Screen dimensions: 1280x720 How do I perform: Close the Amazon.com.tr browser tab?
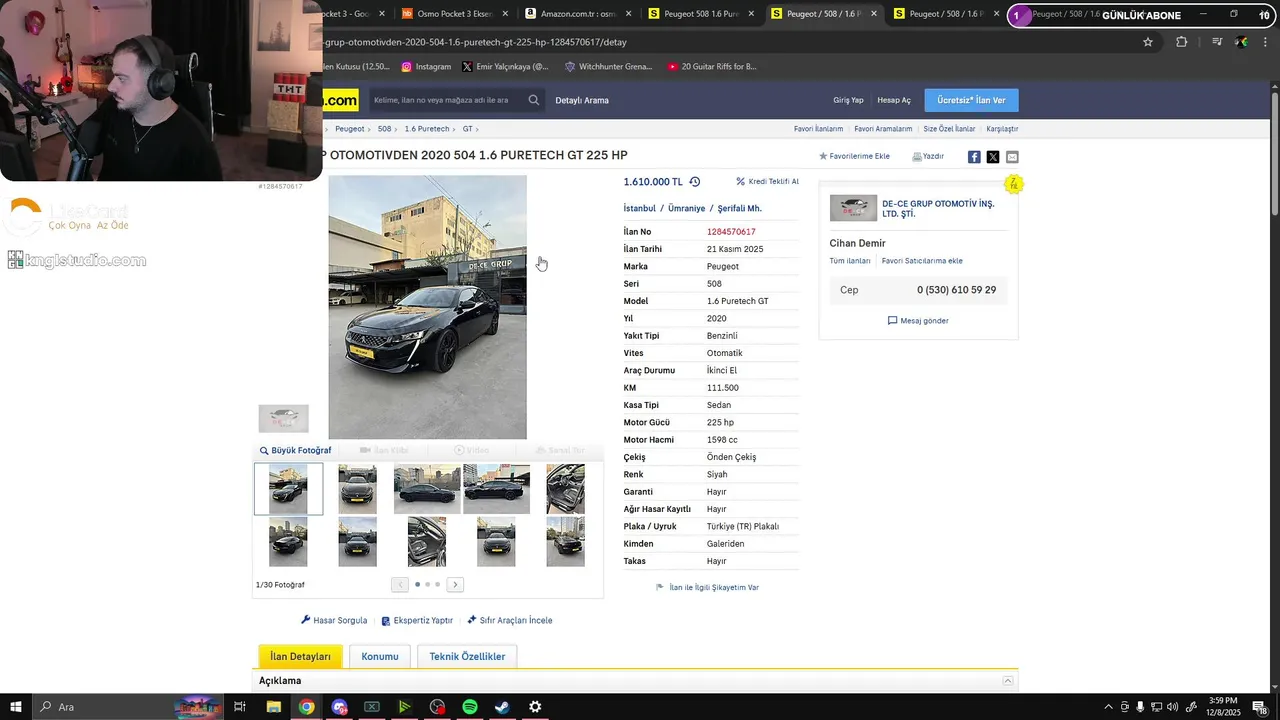pyautogui.click(x=628, y=14)
